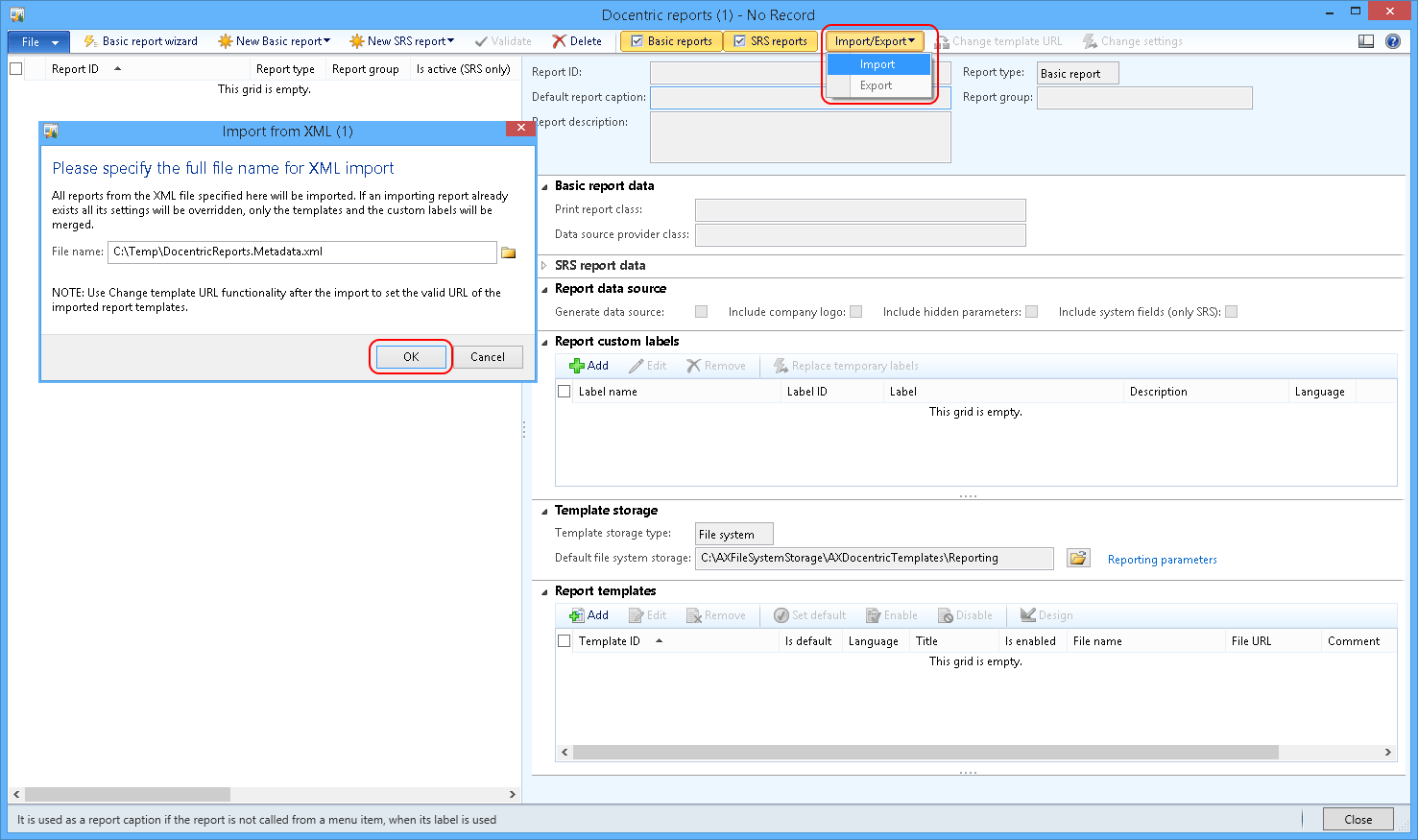Open New Basic report dropdown
This screenshot has height=840, width=1418.
tap(274, 41)
